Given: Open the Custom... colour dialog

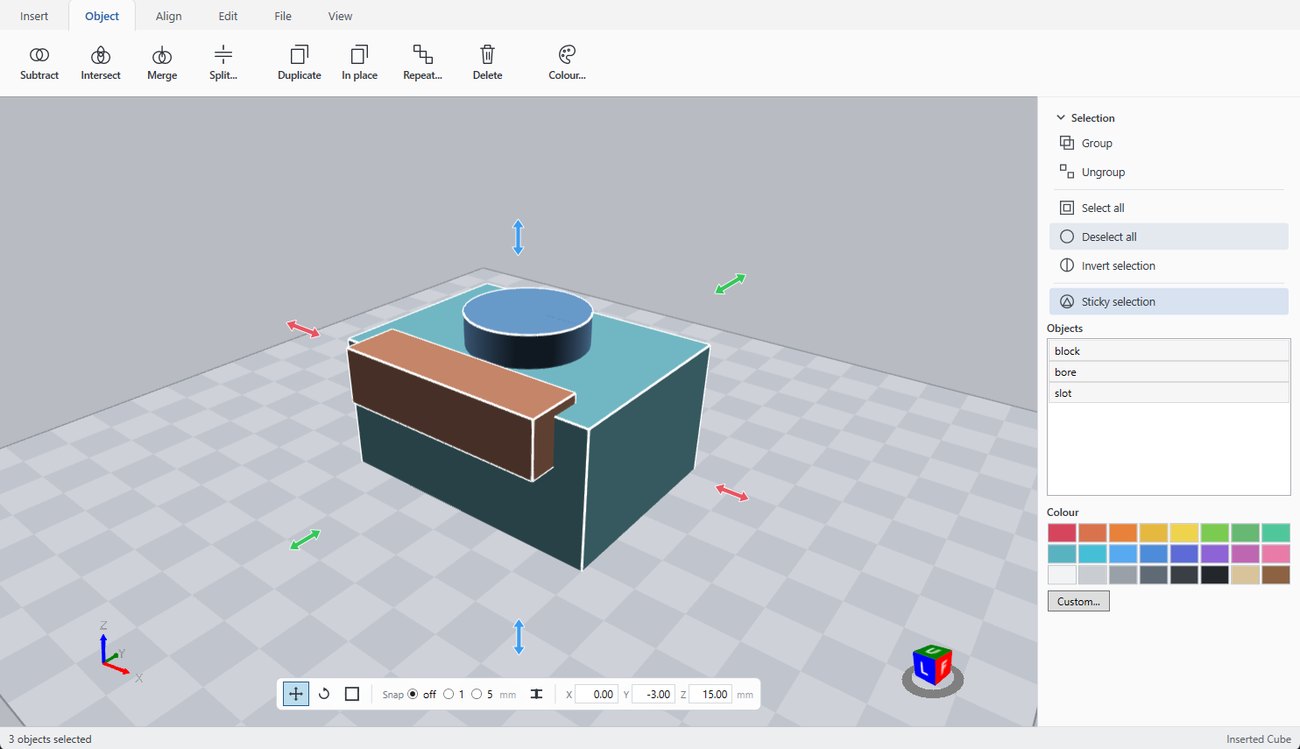Looking at the screenshot, I should click(1078, 601).
